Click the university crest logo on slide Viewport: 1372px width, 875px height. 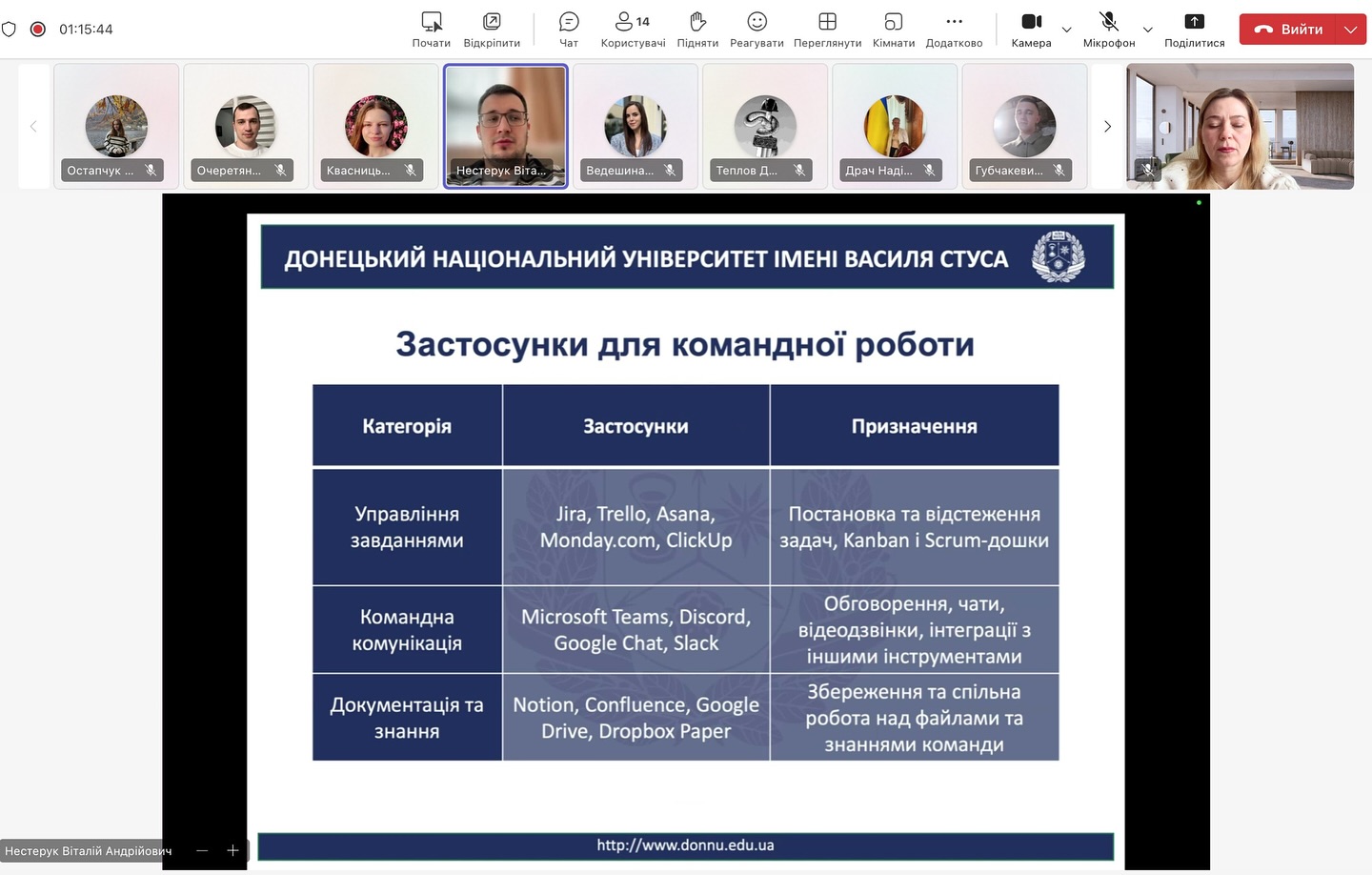click(1059, 256)
